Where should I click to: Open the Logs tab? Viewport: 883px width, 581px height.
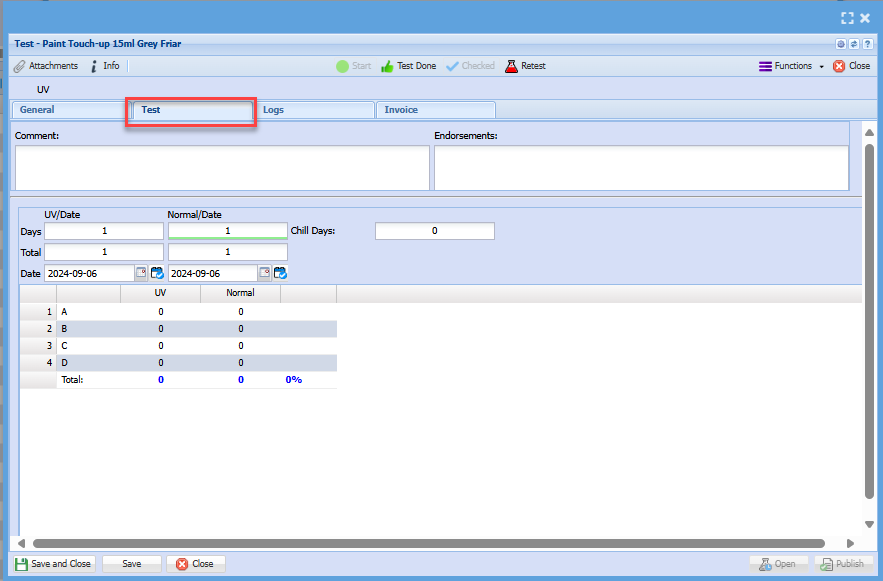pyautogui.click(x=314, y=110)
